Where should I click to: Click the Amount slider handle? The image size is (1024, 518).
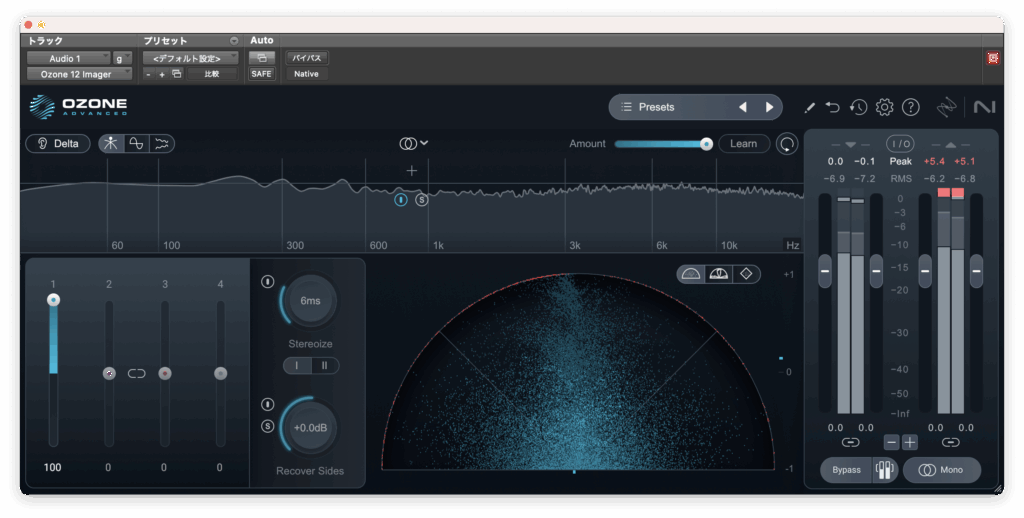point(706,144)
